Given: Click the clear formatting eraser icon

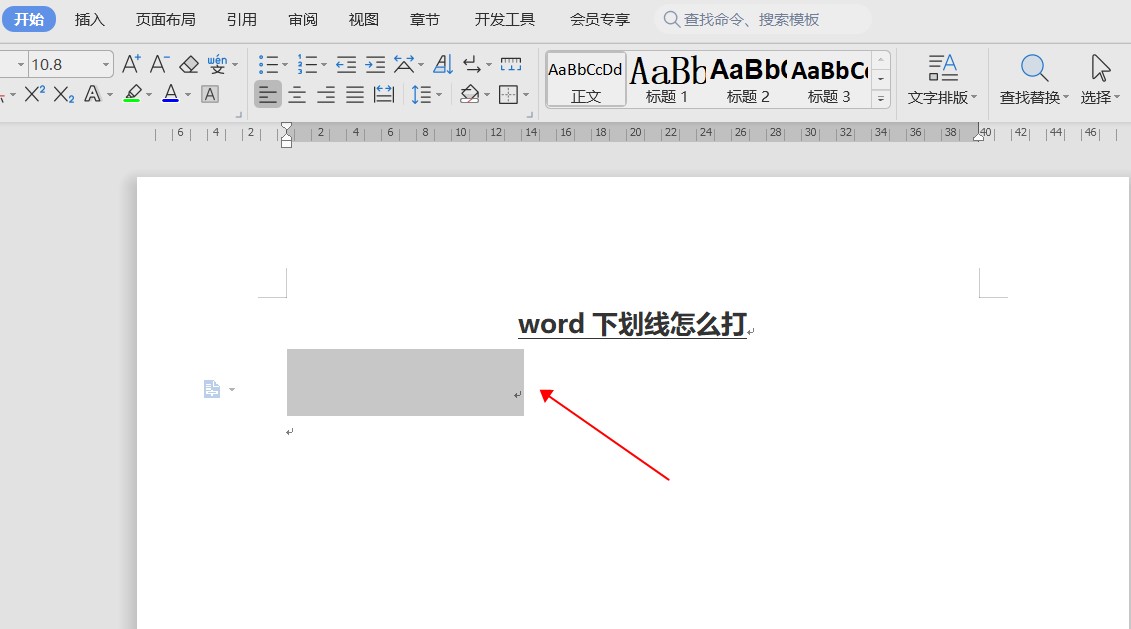Looking at the screenshot, I should pyautogui.click(x=189, y=65).
